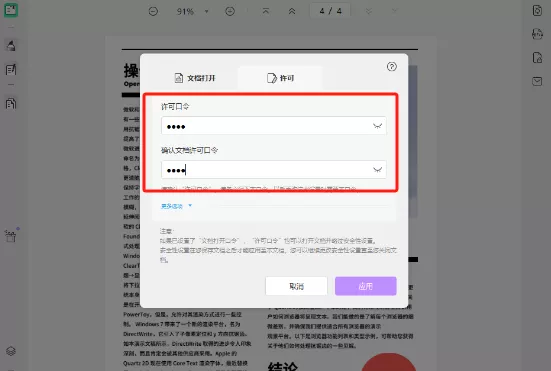Click the 许可口令 password field

click(x=274, y=126)
